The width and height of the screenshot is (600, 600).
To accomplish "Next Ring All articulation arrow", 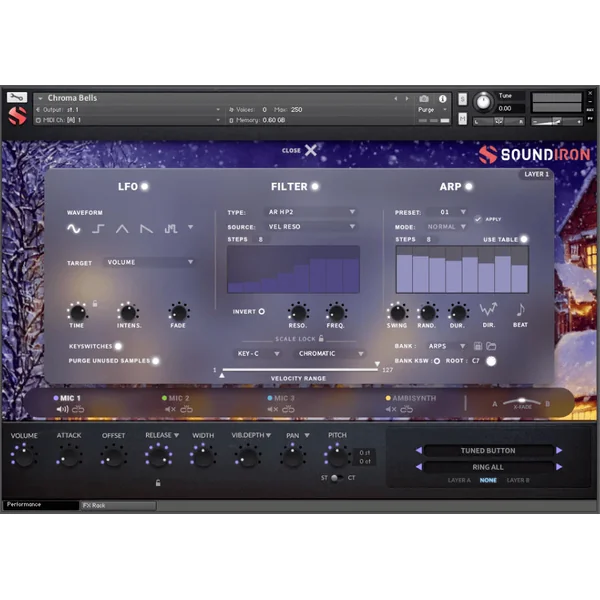I will pos(559,467).
